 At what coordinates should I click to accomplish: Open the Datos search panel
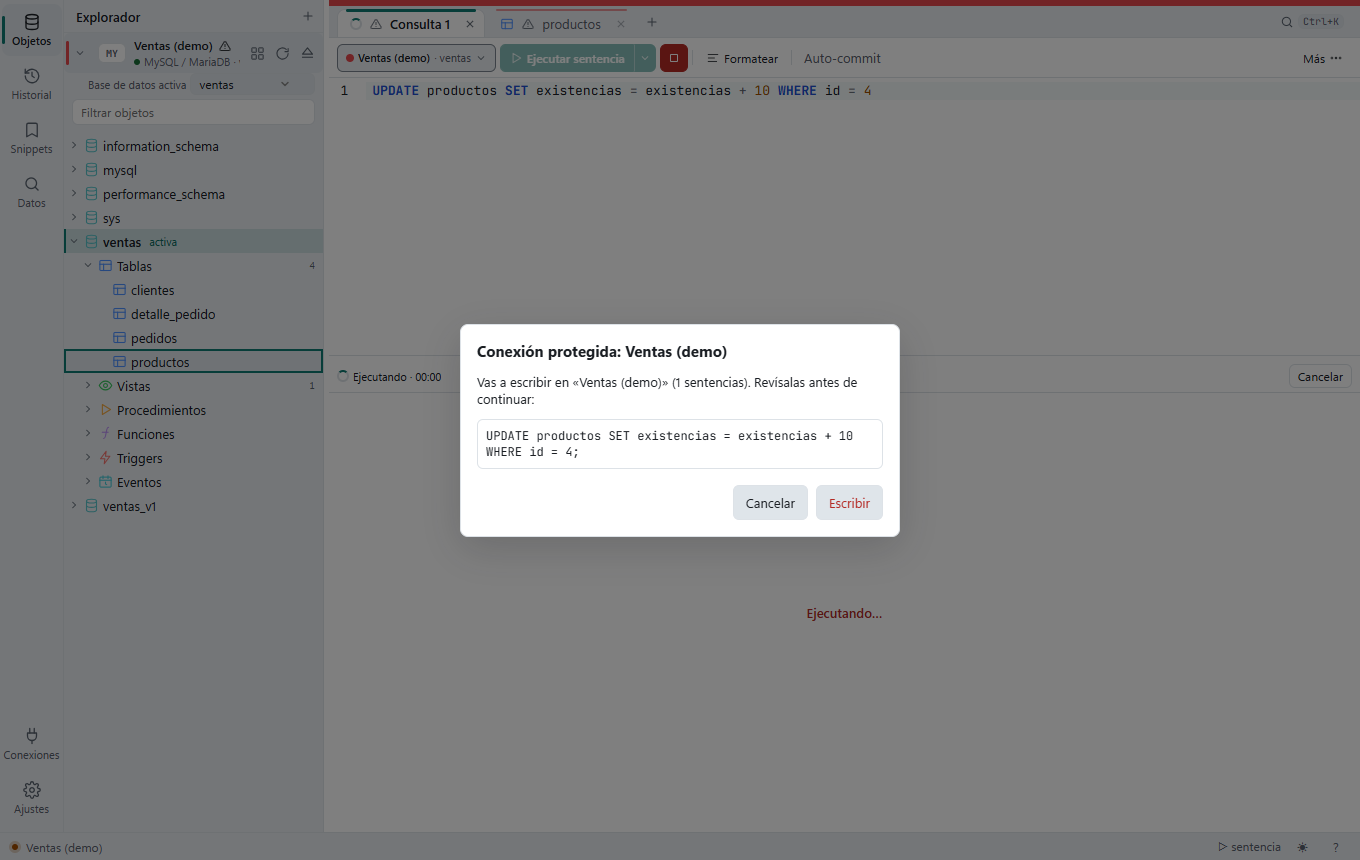(31, 192)
